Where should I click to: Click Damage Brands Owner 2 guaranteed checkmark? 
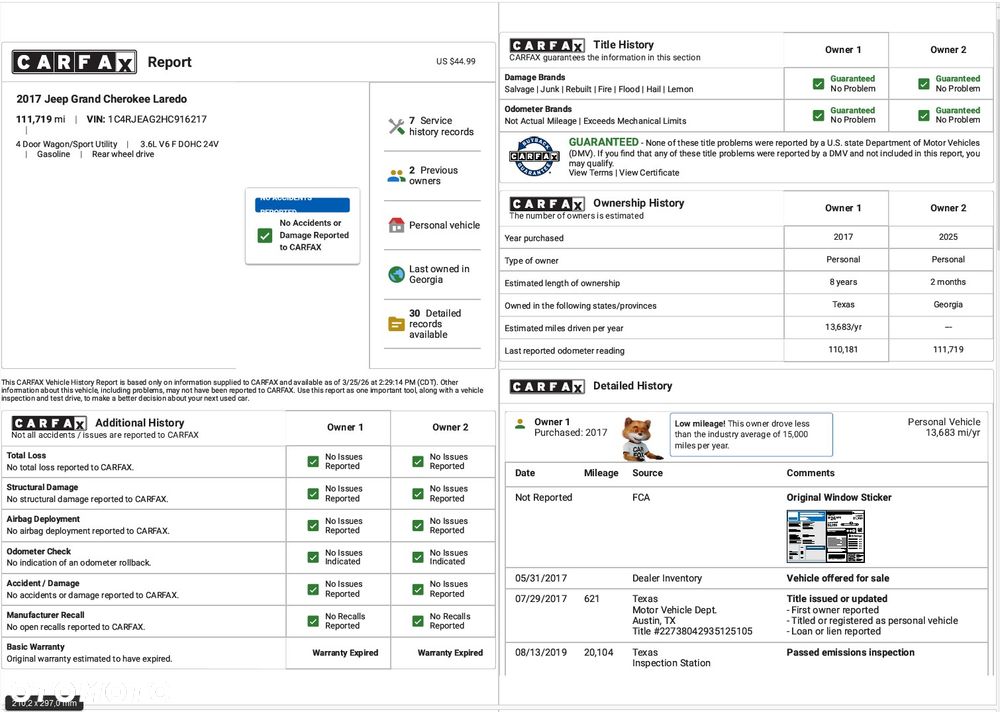(923, 84)
